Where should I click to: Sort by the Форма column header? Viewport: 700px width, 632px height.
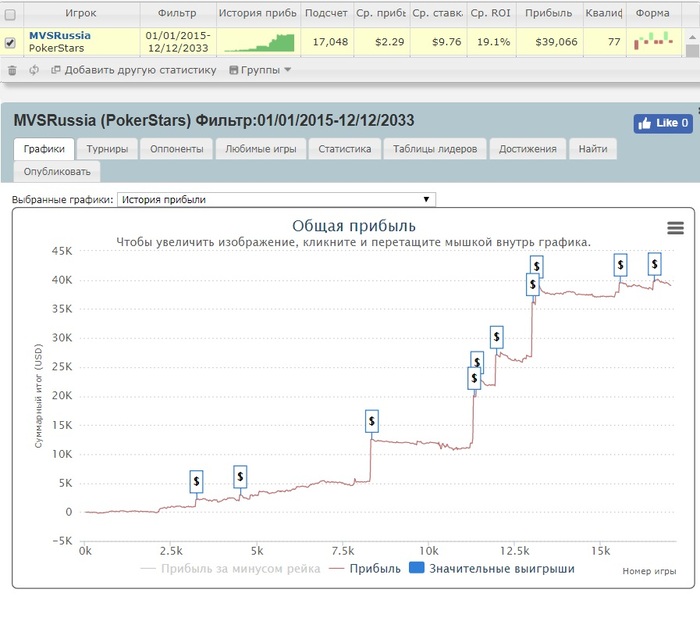(653, 13)
